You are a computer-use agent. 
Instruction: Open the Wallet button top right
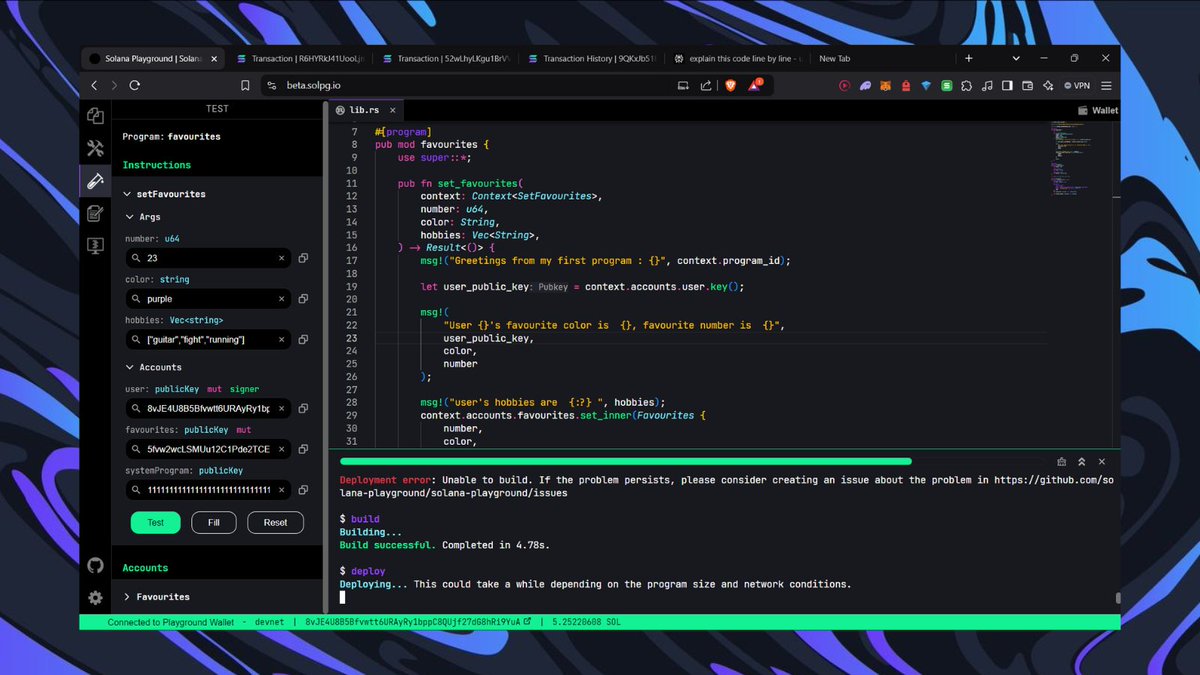pos(1098,111)
